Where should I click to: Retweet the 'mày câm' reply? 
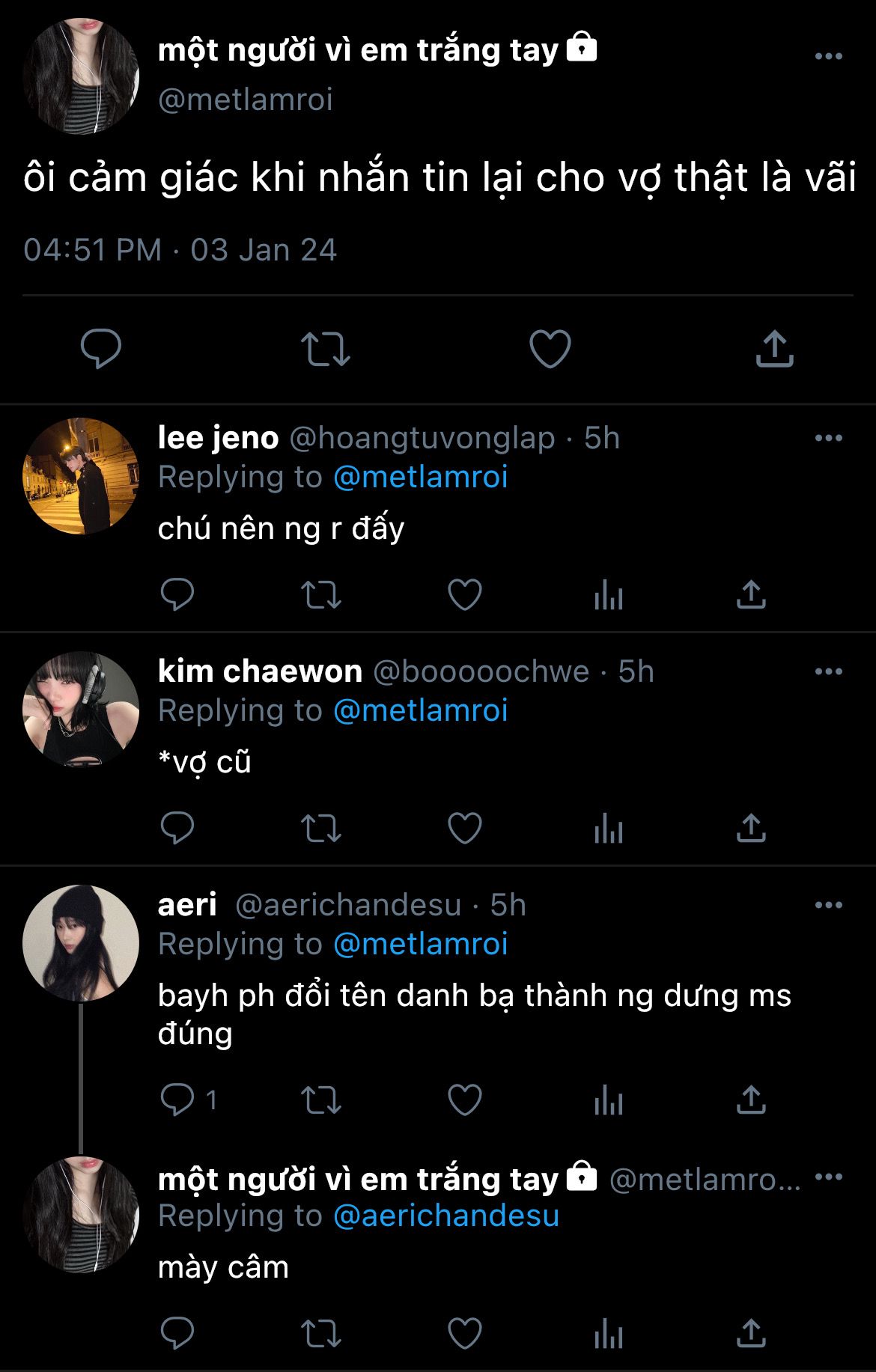pyautogui.click(x=321, y=1334)
